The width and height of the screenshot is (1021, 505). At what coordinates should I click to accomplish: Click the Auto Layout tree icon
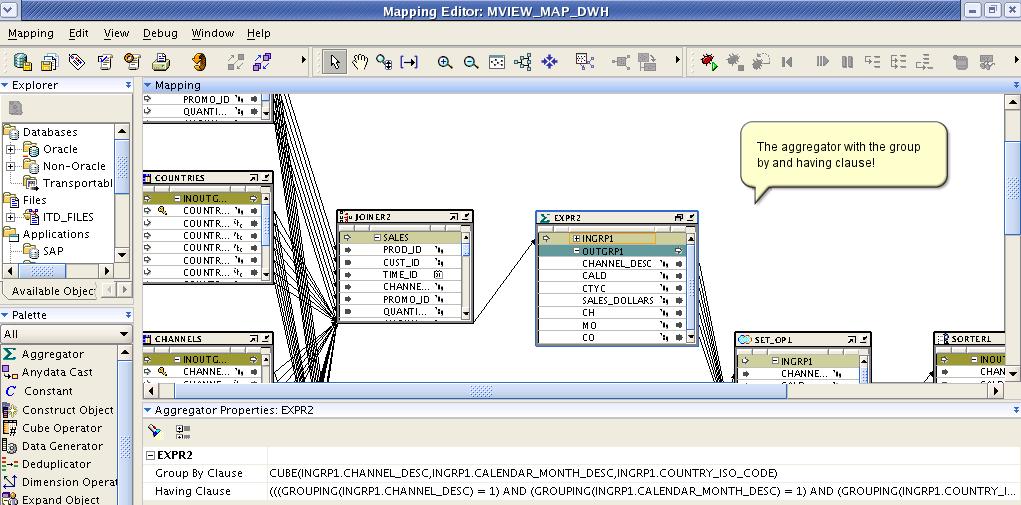coord(523,62)
